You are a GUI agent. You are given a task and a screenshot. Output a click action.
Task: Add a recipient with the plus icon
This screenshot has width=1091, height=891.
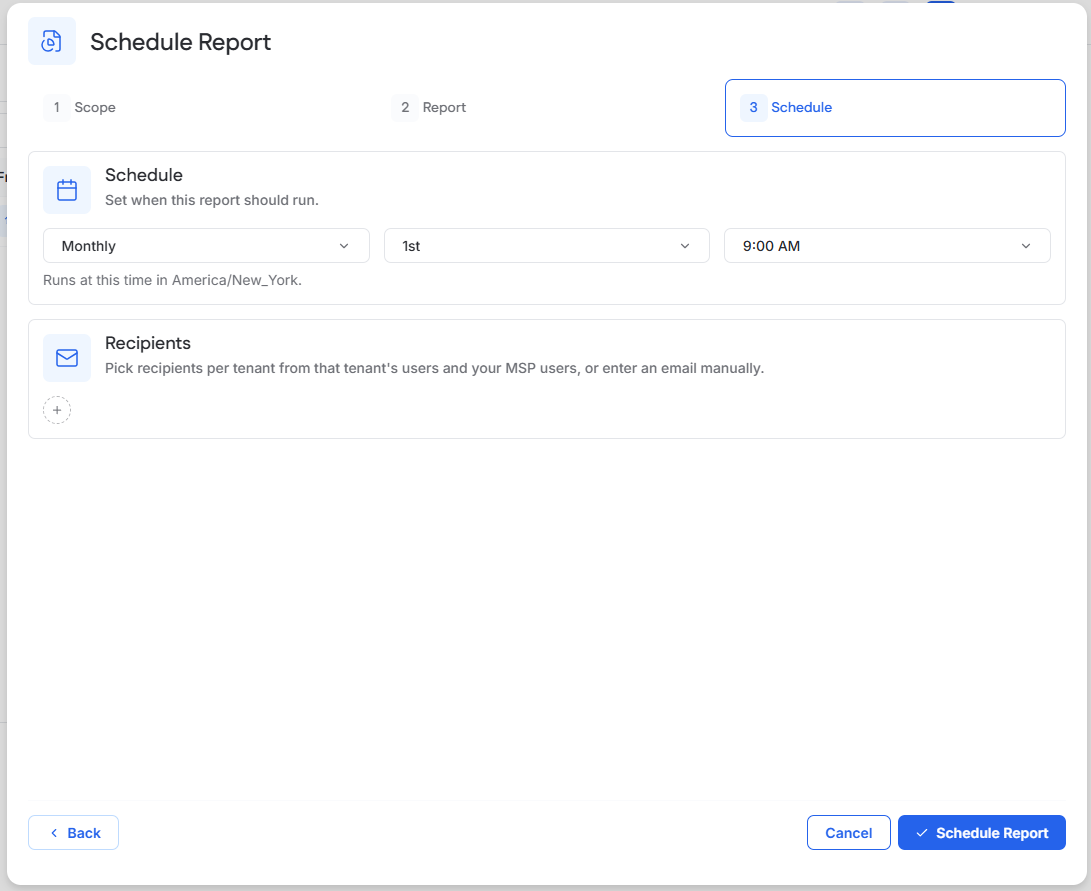click(x=57, y=410)
